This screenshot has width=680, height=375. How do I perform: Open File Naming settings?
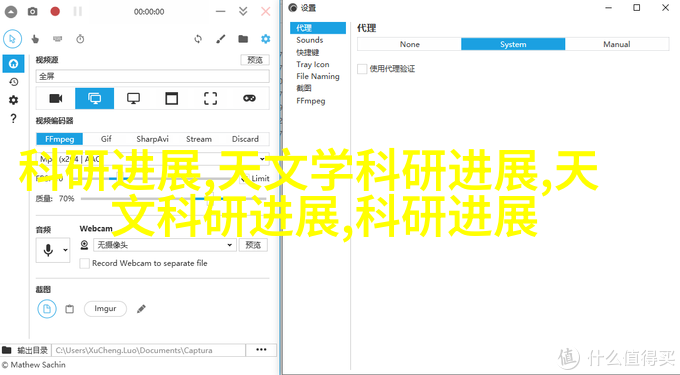(318, 76)
